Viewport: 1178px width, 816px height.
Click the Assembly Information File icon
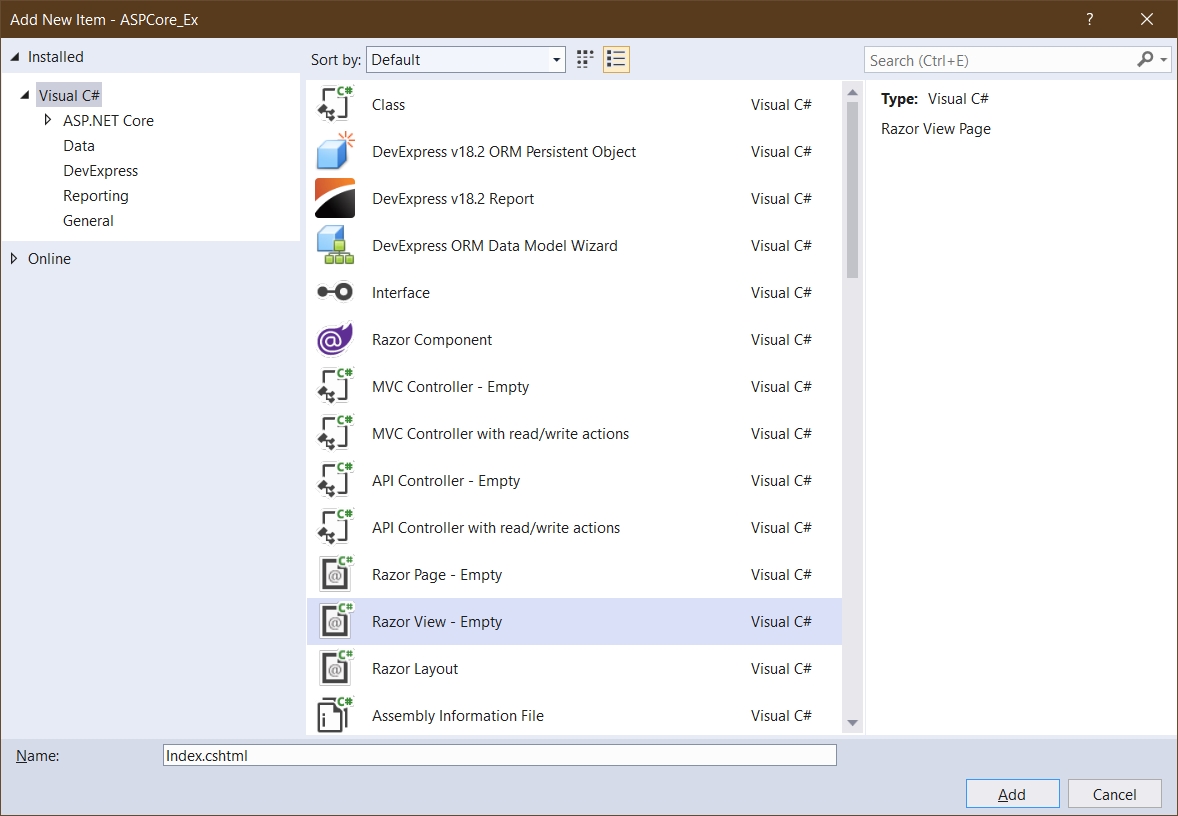click(335, 715)
